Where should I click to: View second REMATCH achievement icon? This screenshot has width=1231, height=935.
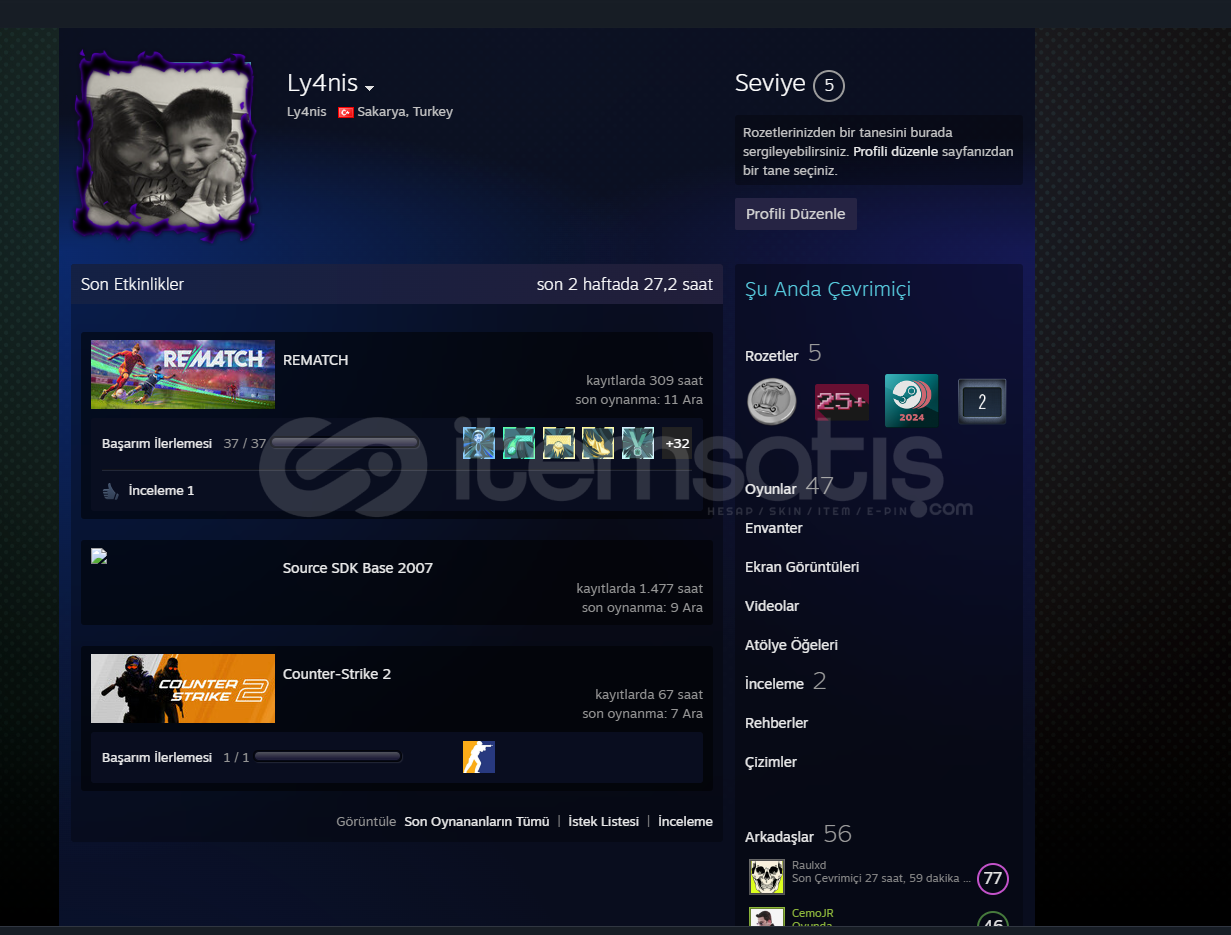pos(519,443)
